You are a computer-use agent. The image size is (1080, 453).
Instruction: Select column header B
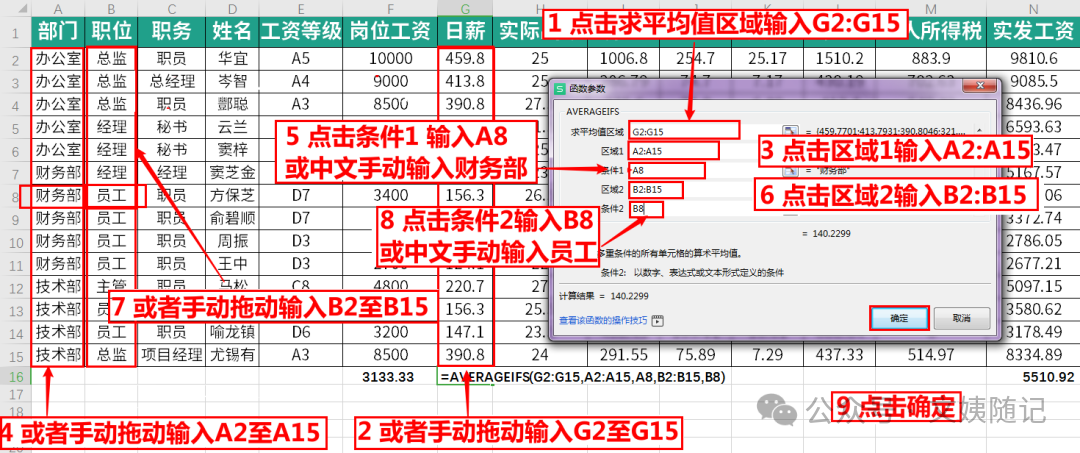click(x=111, y=8)
